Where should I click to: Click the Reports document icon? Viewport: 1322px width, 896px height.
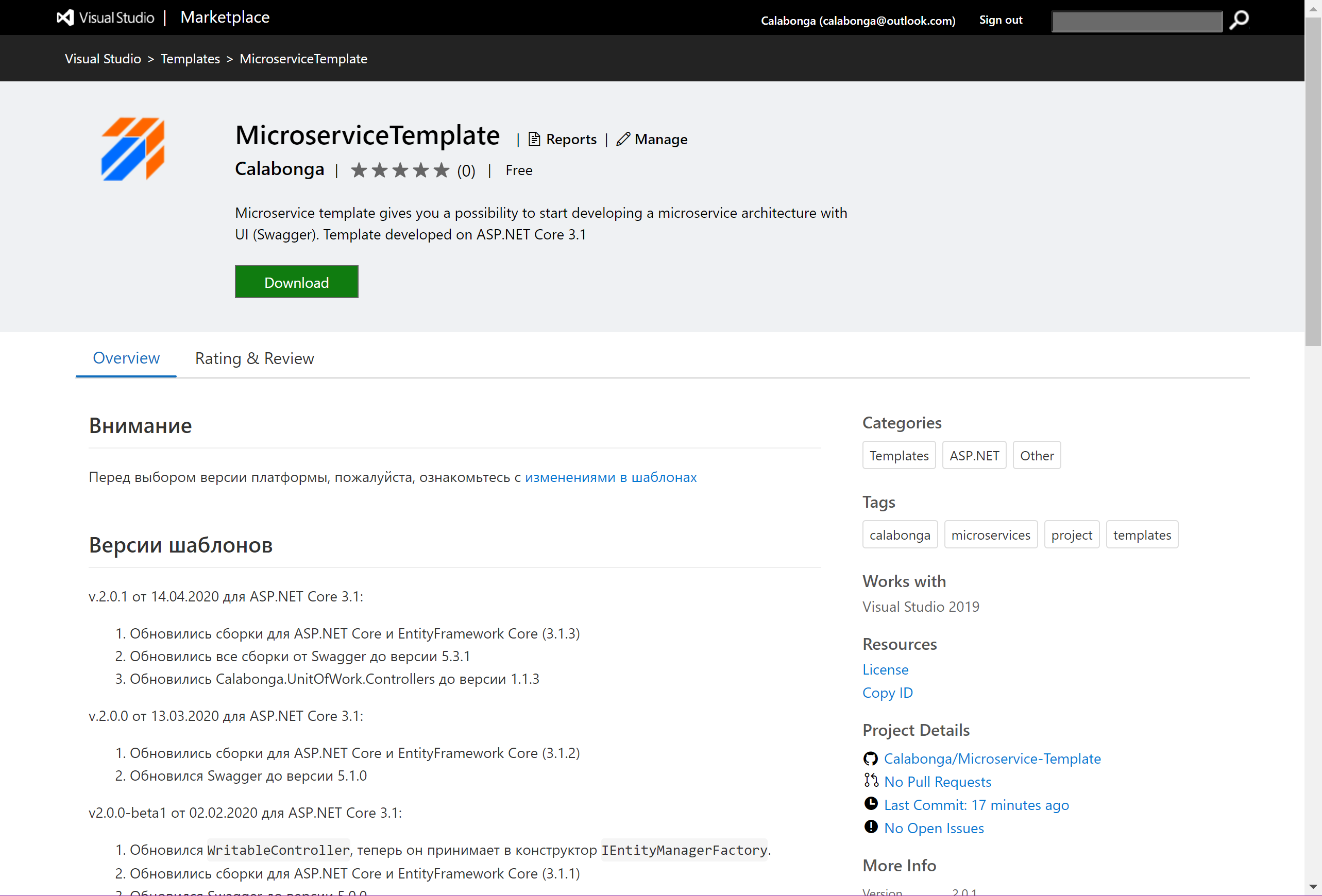click(x=534, y=139)
